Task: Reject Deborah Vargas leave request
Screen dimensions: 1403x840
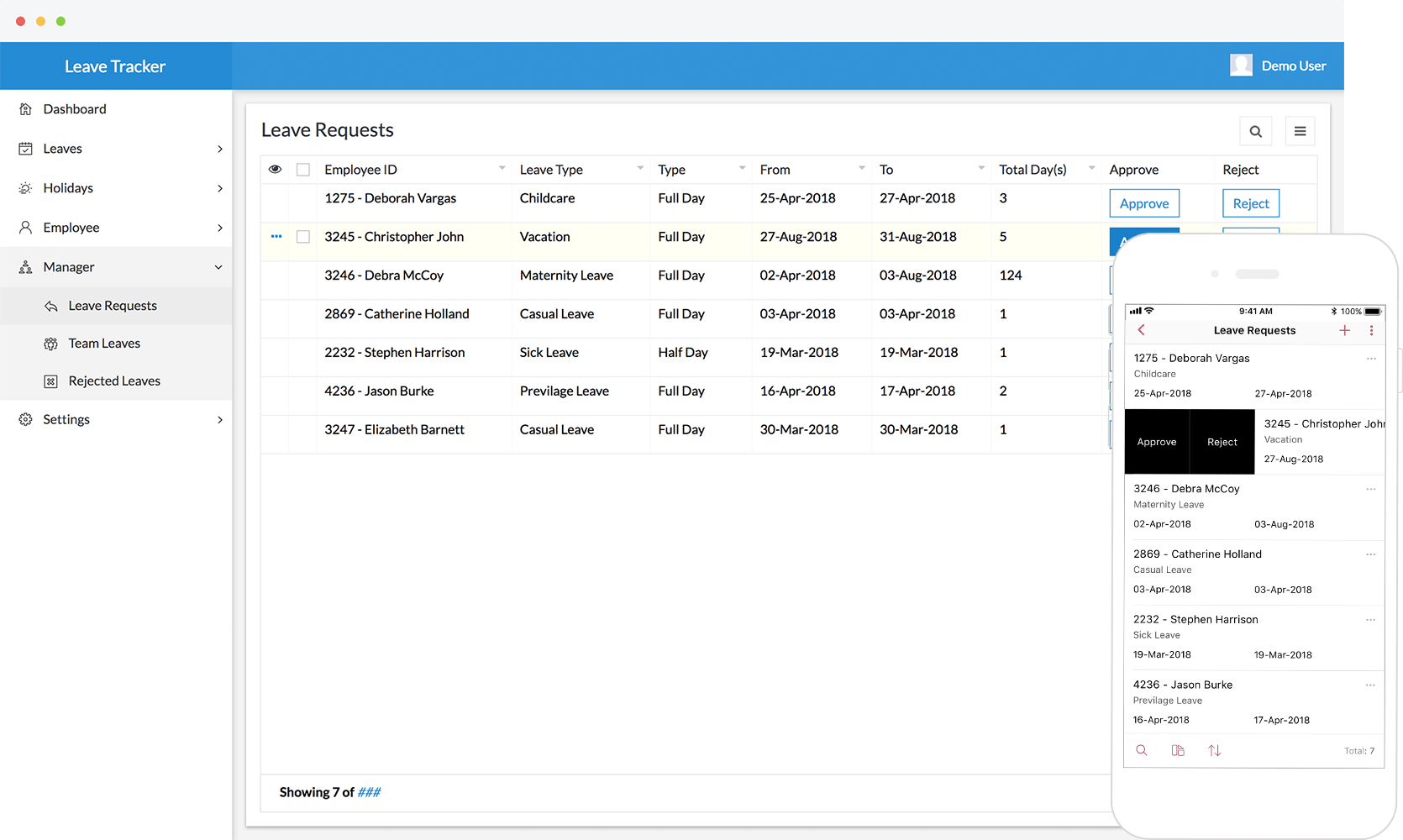Action: pyautogui.click(x=1251, y=203)
